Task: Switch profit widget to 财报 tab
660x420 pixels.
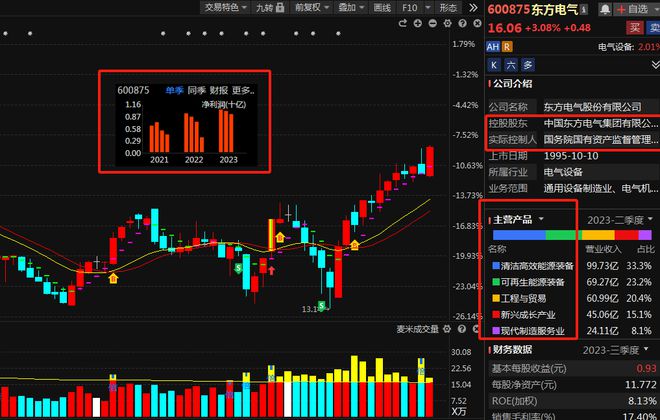Action: pos(218,90)
